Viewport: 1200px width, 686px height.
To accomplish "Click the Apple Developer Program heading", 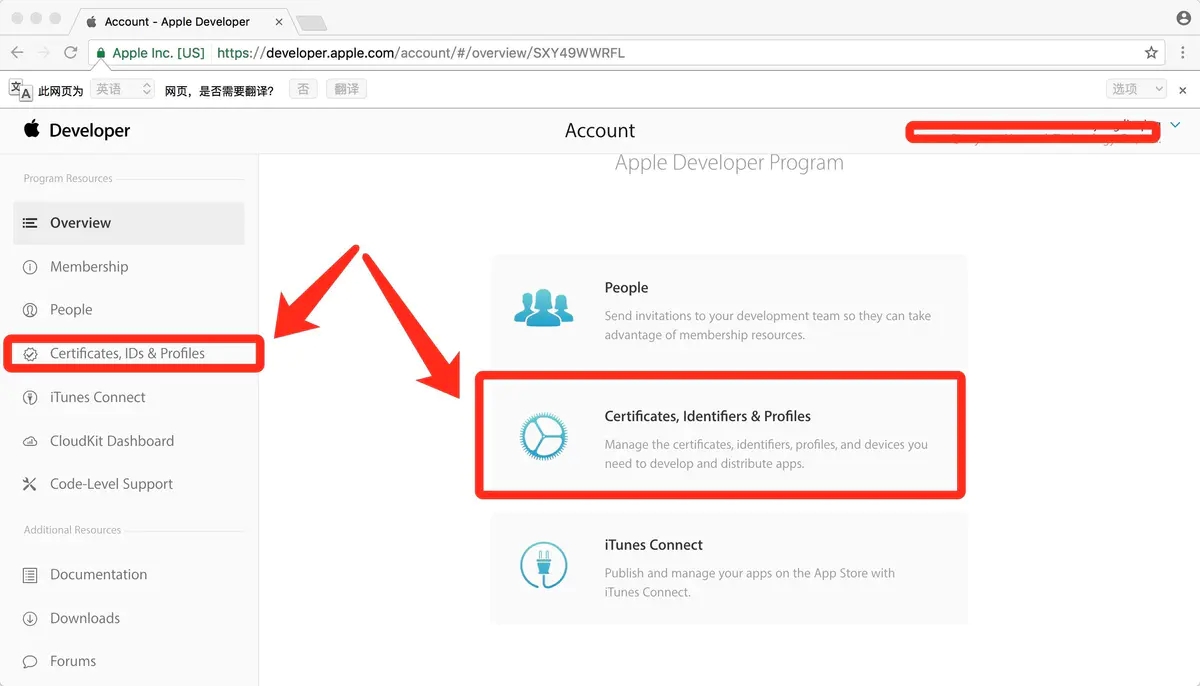I will coord(729,162).
